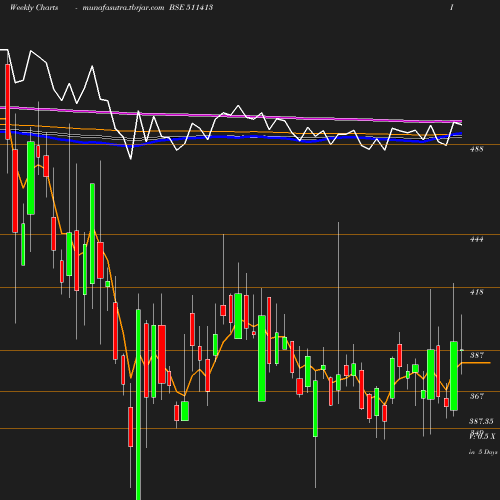Click the 367 price level label
This screenshot has width=500, height=500.
pos(477,396)
